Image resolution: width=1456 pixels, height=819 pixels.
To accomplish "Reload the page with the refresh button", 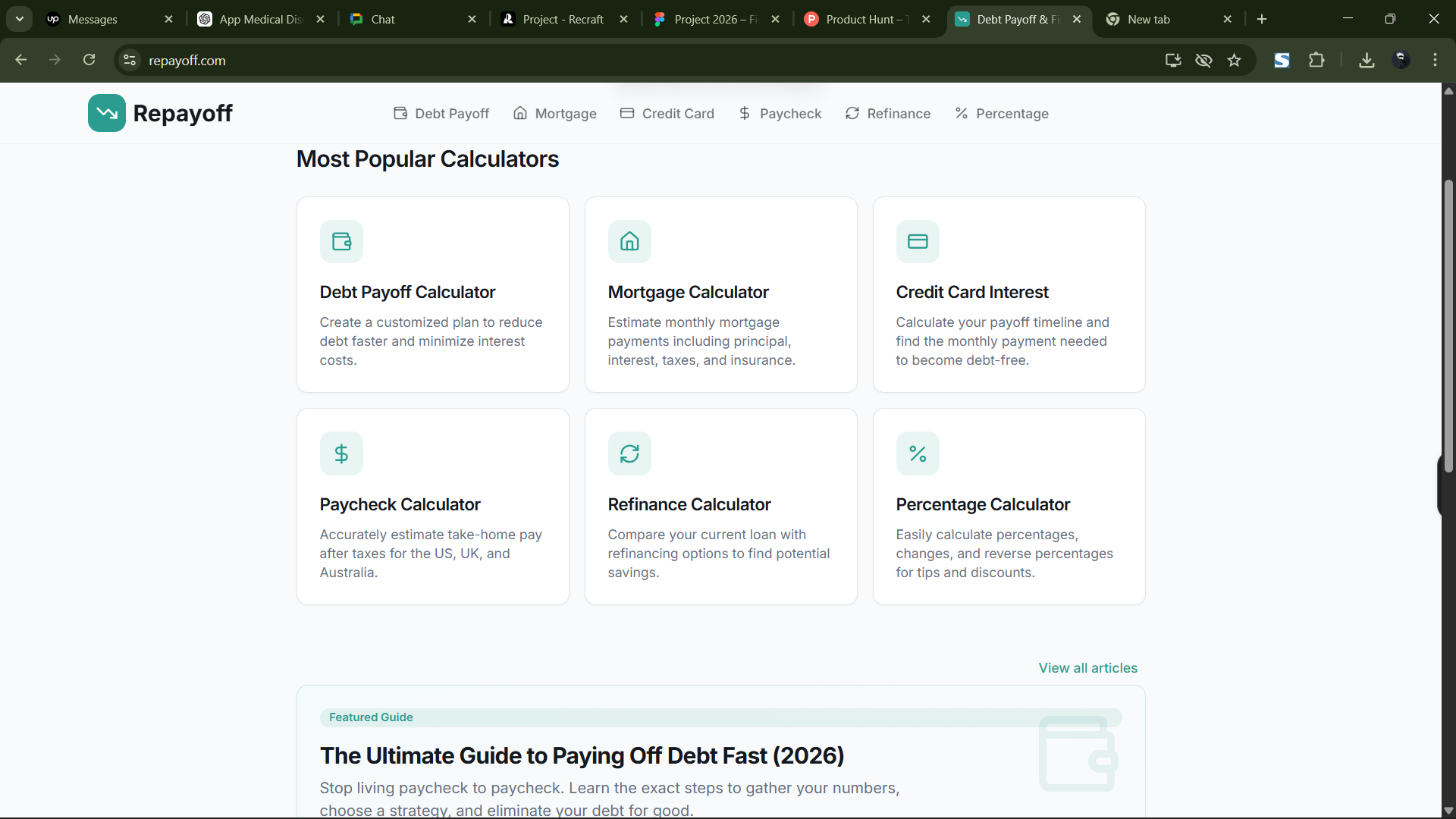I will [x=89, y=60].
